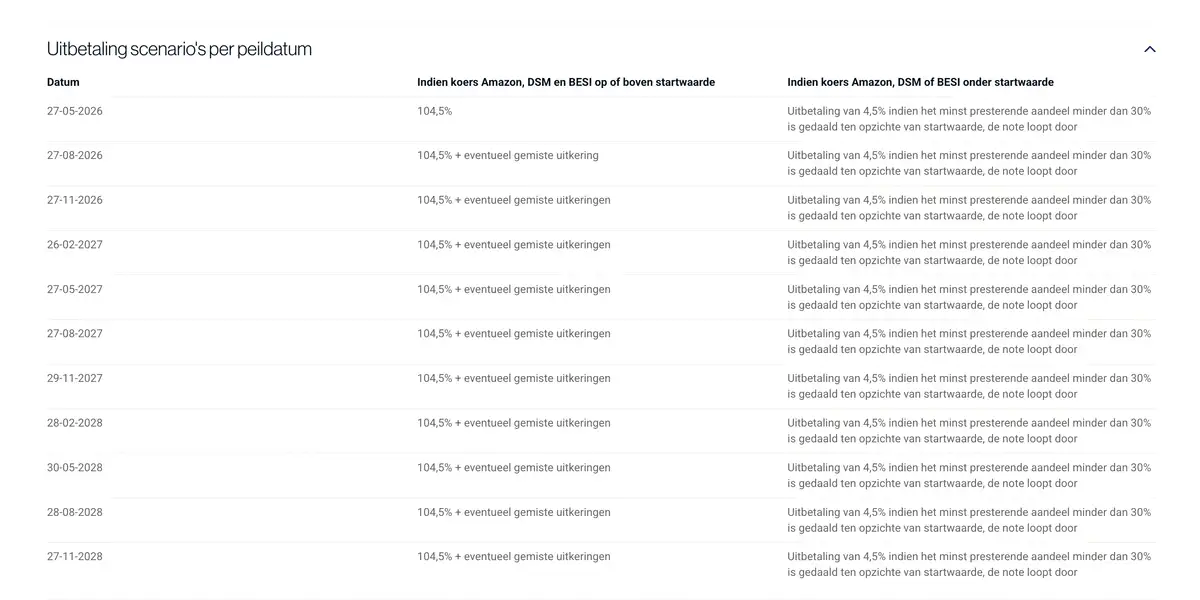Viewport: 1200px width, 600px height.
Task: Click the 'onder startwaarde' column header
Action: pyautogui.click(x=920, y=82)
